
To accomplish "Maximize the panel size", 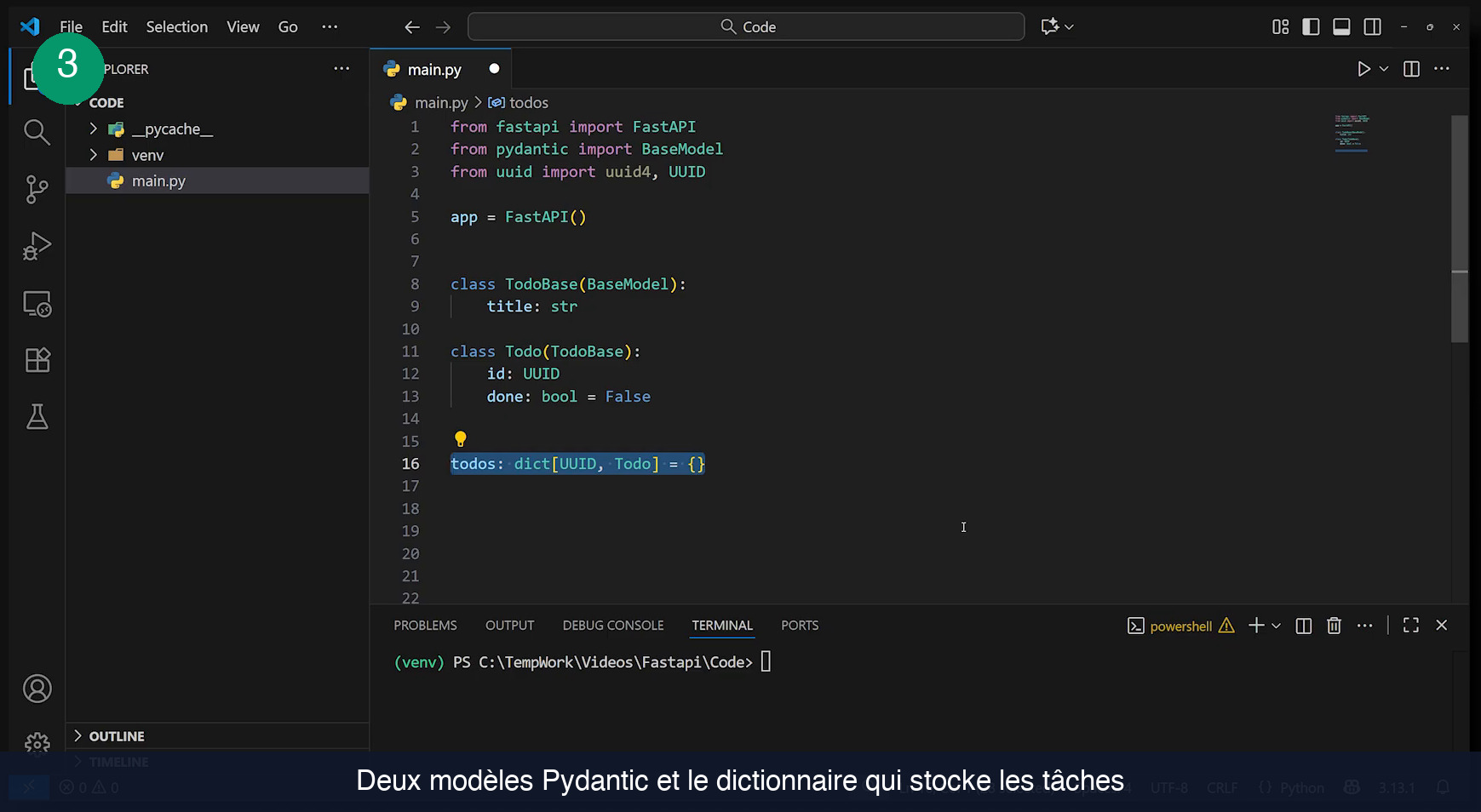I will 1411,625.
